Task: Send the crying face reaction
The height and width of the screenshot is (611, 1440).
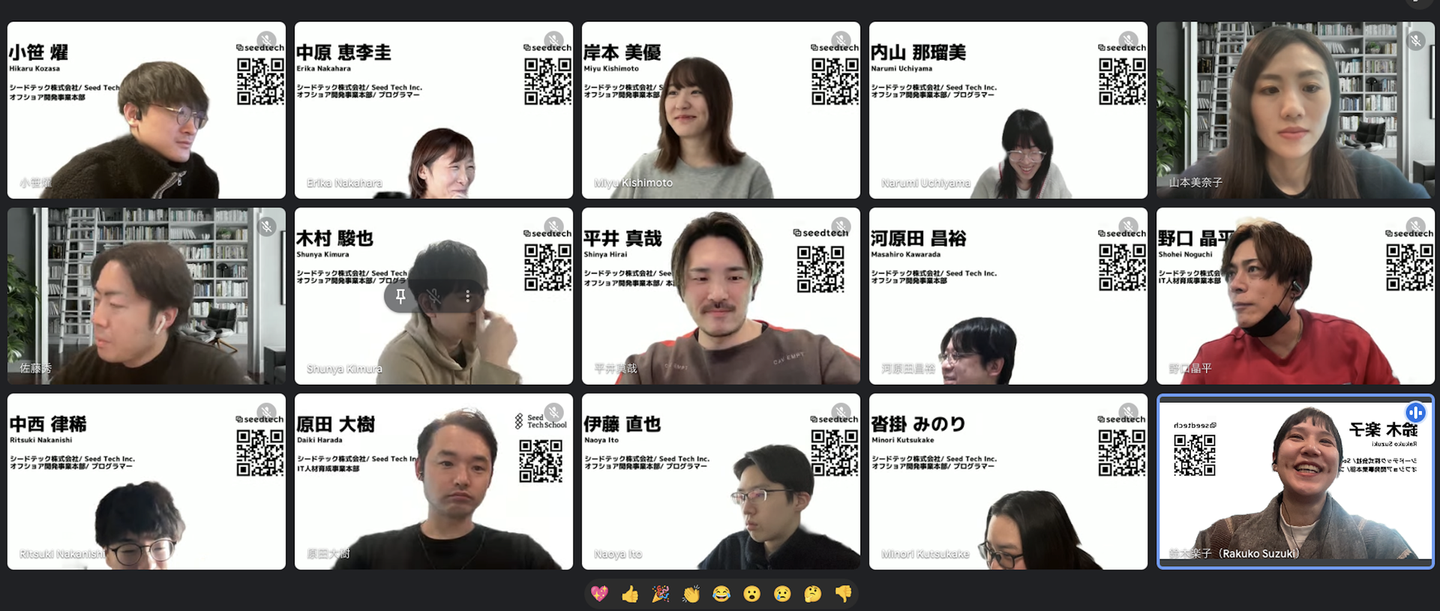Action: (x=782, y=594)
